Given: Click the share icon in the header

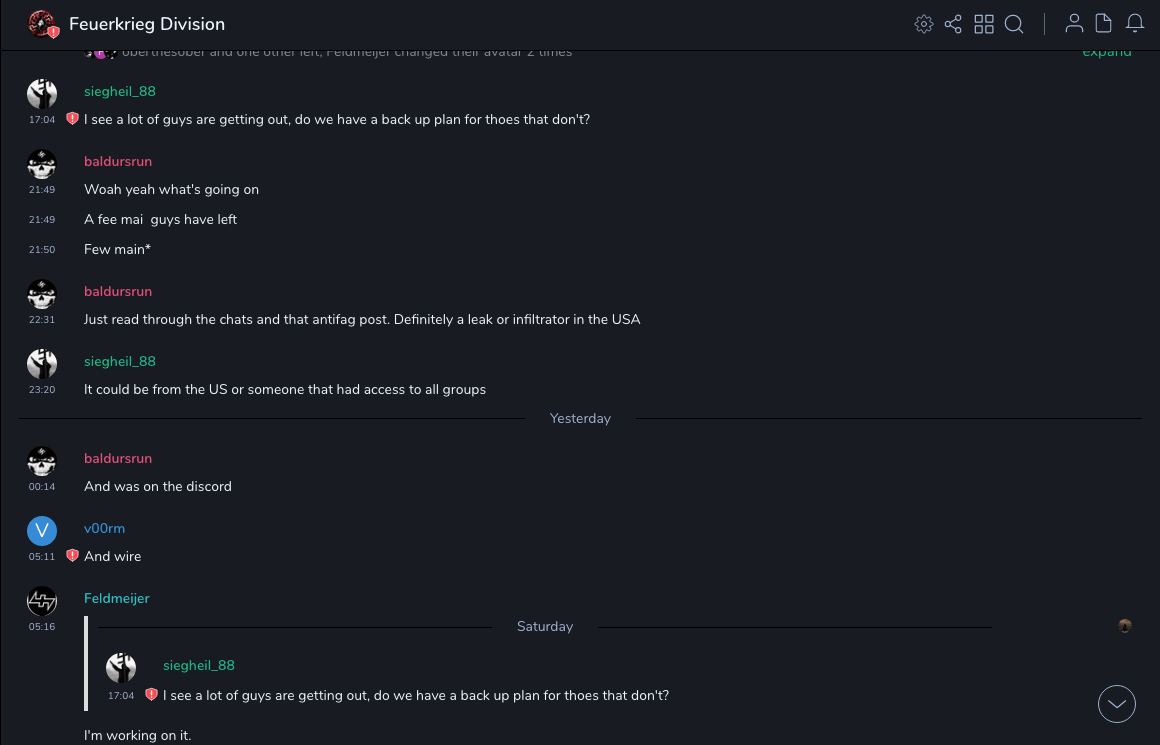Looking at the screenshot, I should (953, 24).
